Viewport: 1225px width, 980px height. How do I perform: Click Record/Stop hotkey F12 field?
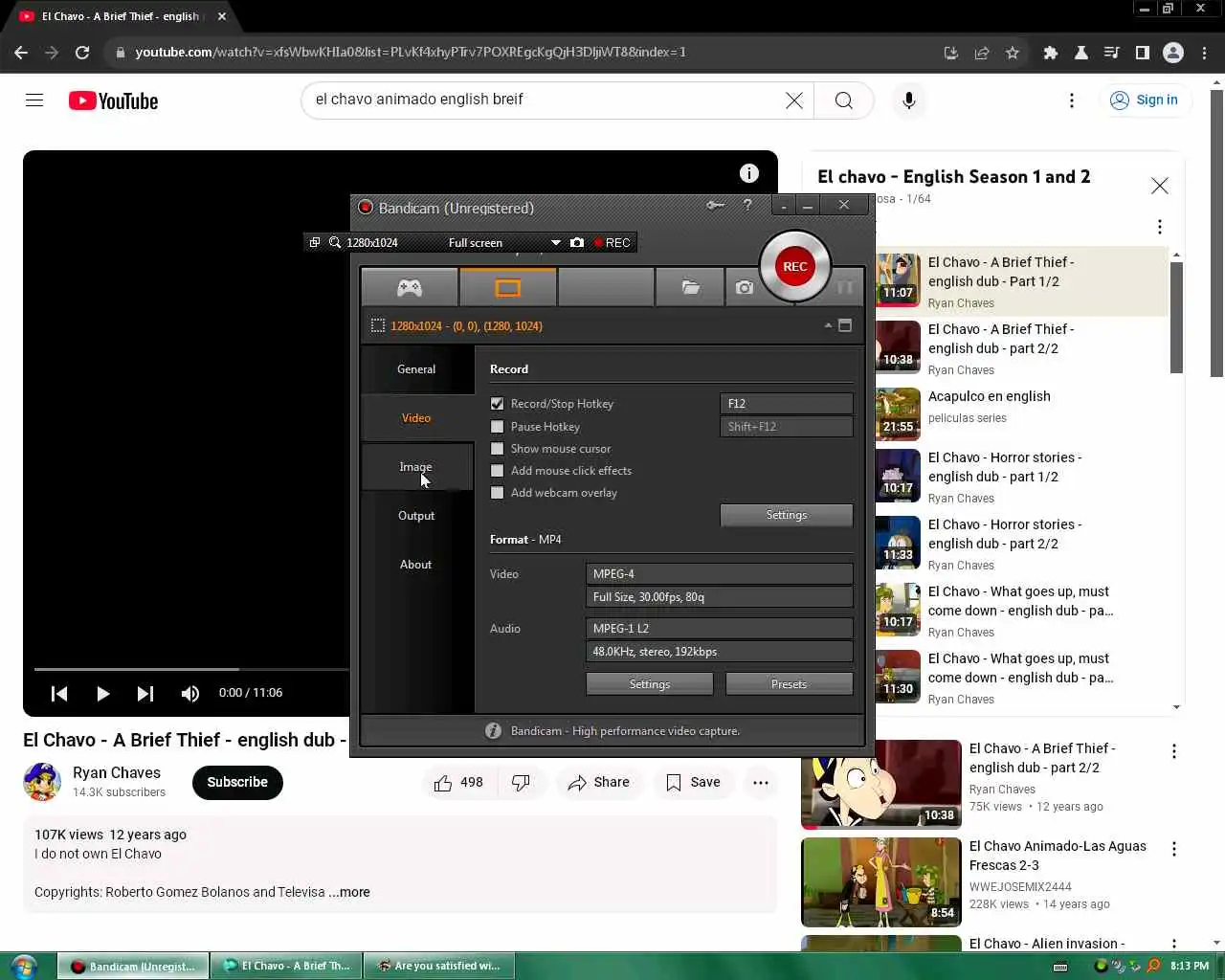(x=786, y=404)
